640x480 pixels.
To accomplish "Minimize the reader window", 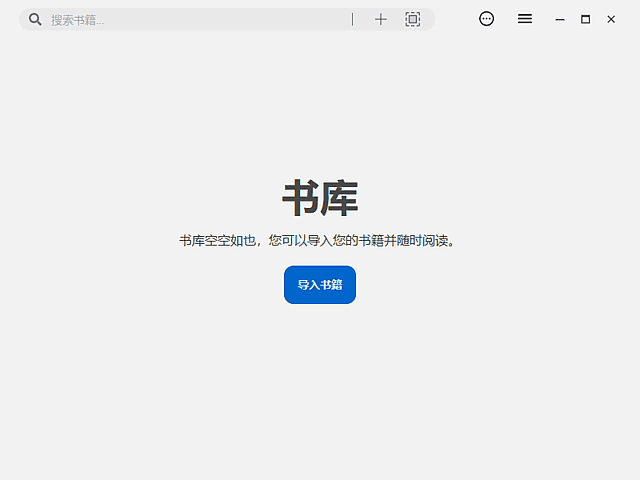I will point(560,19).
